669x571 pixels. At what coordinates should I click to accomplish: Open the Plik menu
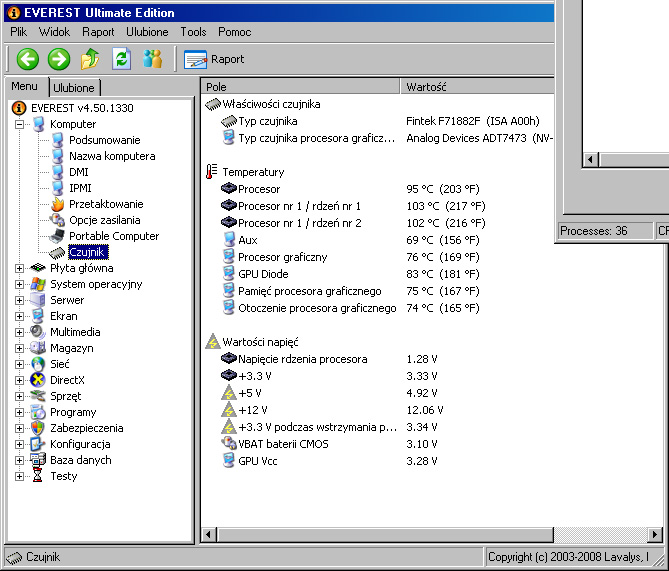[x=18, y=32]
